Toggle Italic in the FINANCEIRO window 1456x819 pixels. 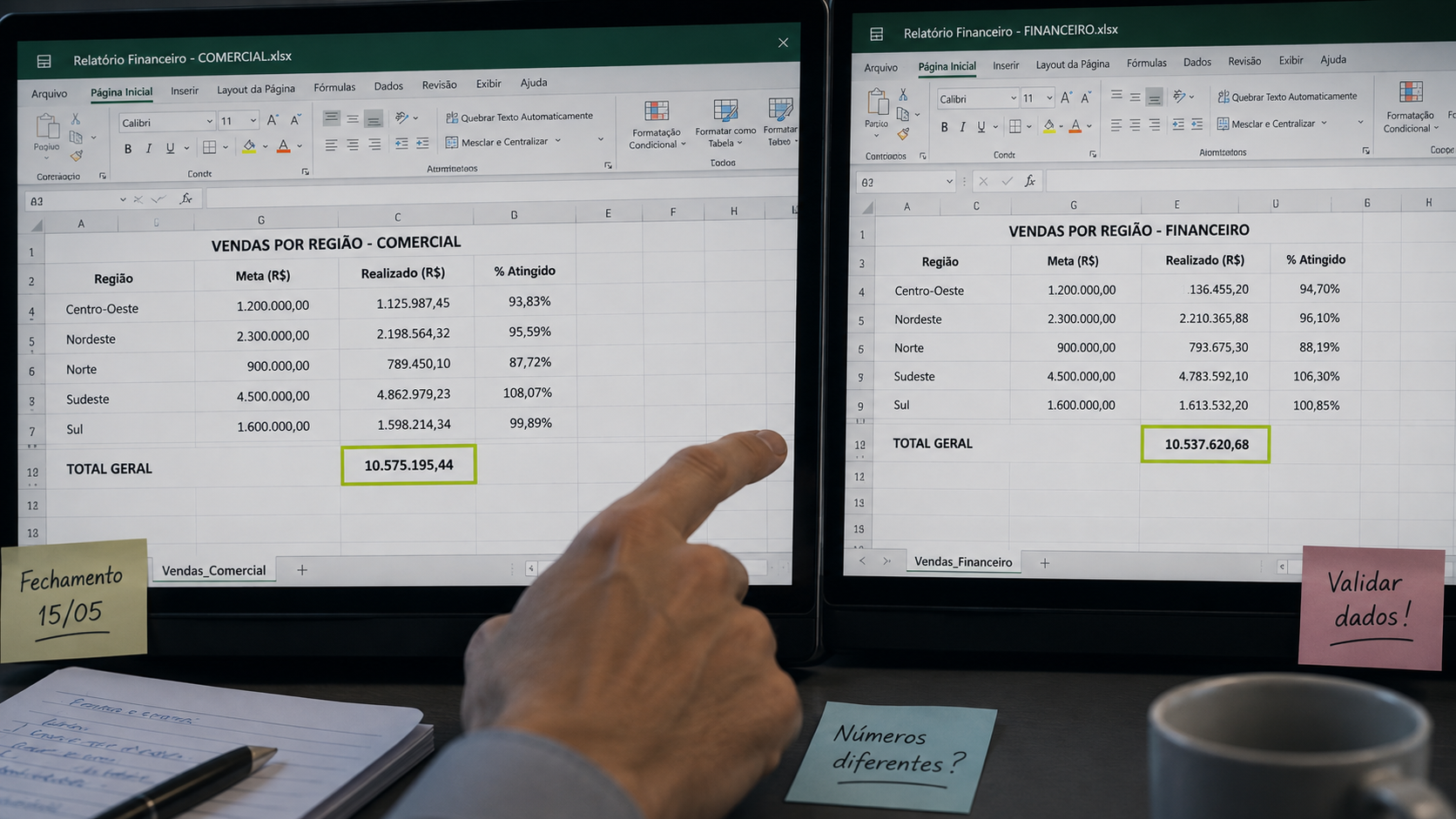coord(962,127)
